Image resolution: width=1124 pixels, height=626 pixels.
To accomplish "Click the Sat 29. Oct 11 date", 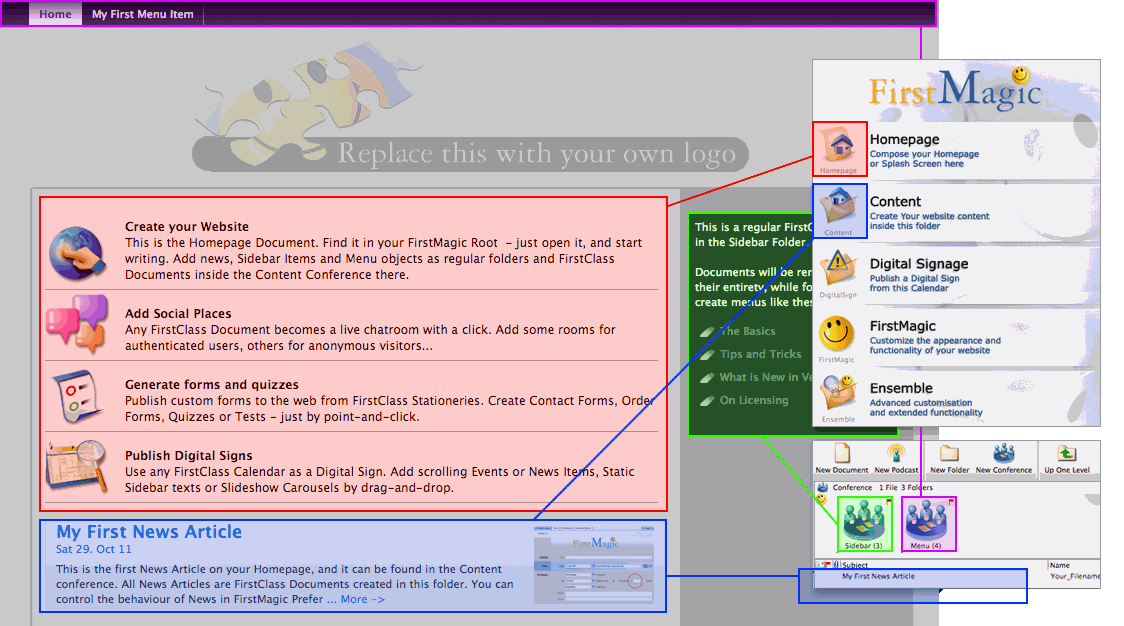I will pos(94,549).
